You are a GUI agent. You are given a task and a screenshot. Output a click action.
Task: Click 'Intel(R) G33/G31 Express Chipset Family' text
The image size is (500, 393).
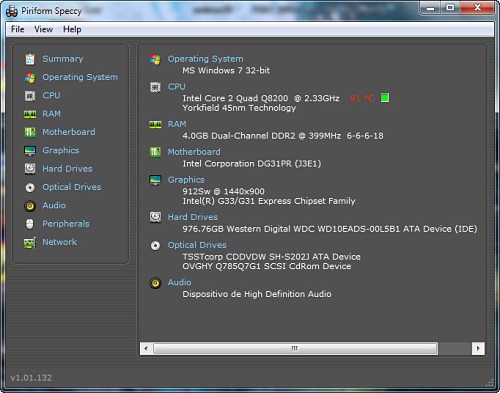click(269, 201)
